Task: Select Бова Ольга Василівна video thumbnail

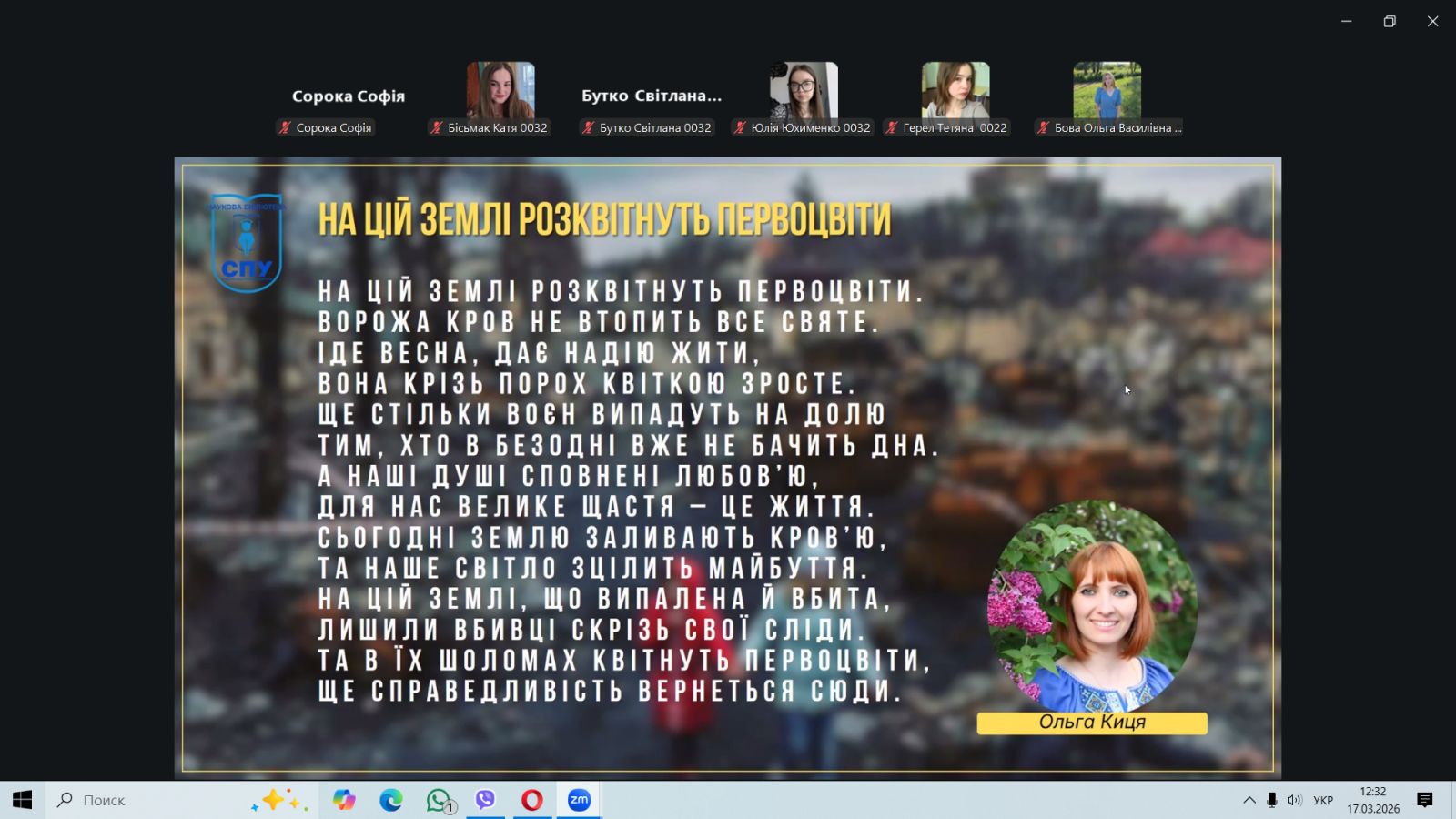Action: tap(1107, 90)
